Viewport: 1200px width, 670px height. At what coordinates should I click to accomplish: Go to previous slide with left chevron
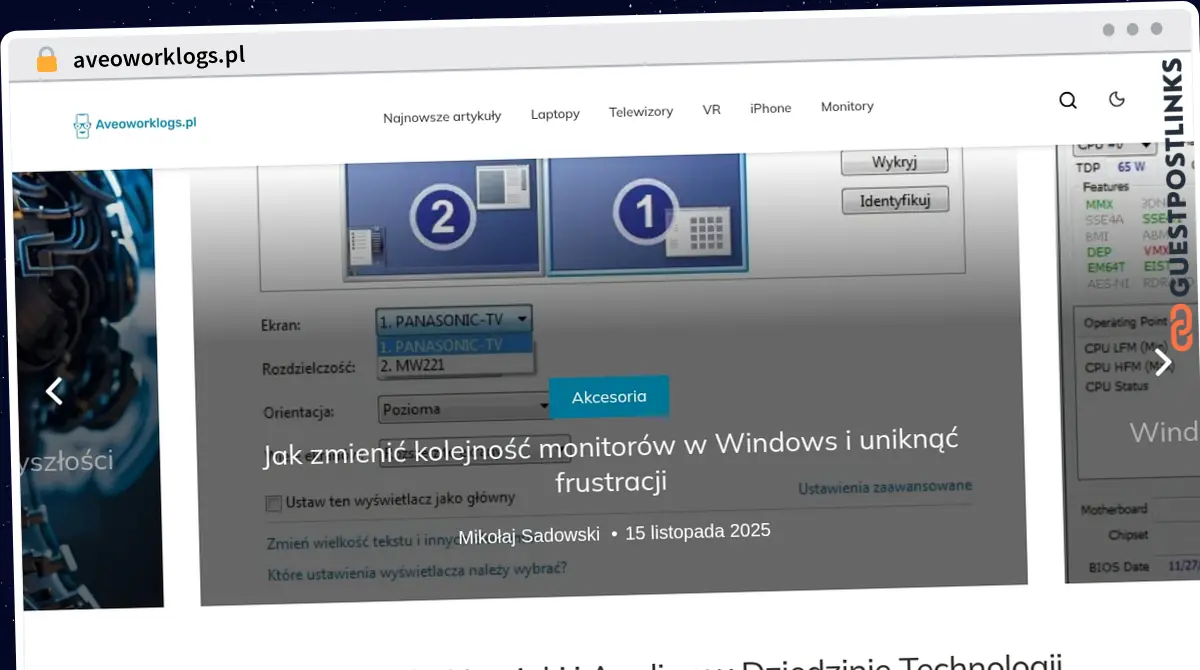(54, 391)
